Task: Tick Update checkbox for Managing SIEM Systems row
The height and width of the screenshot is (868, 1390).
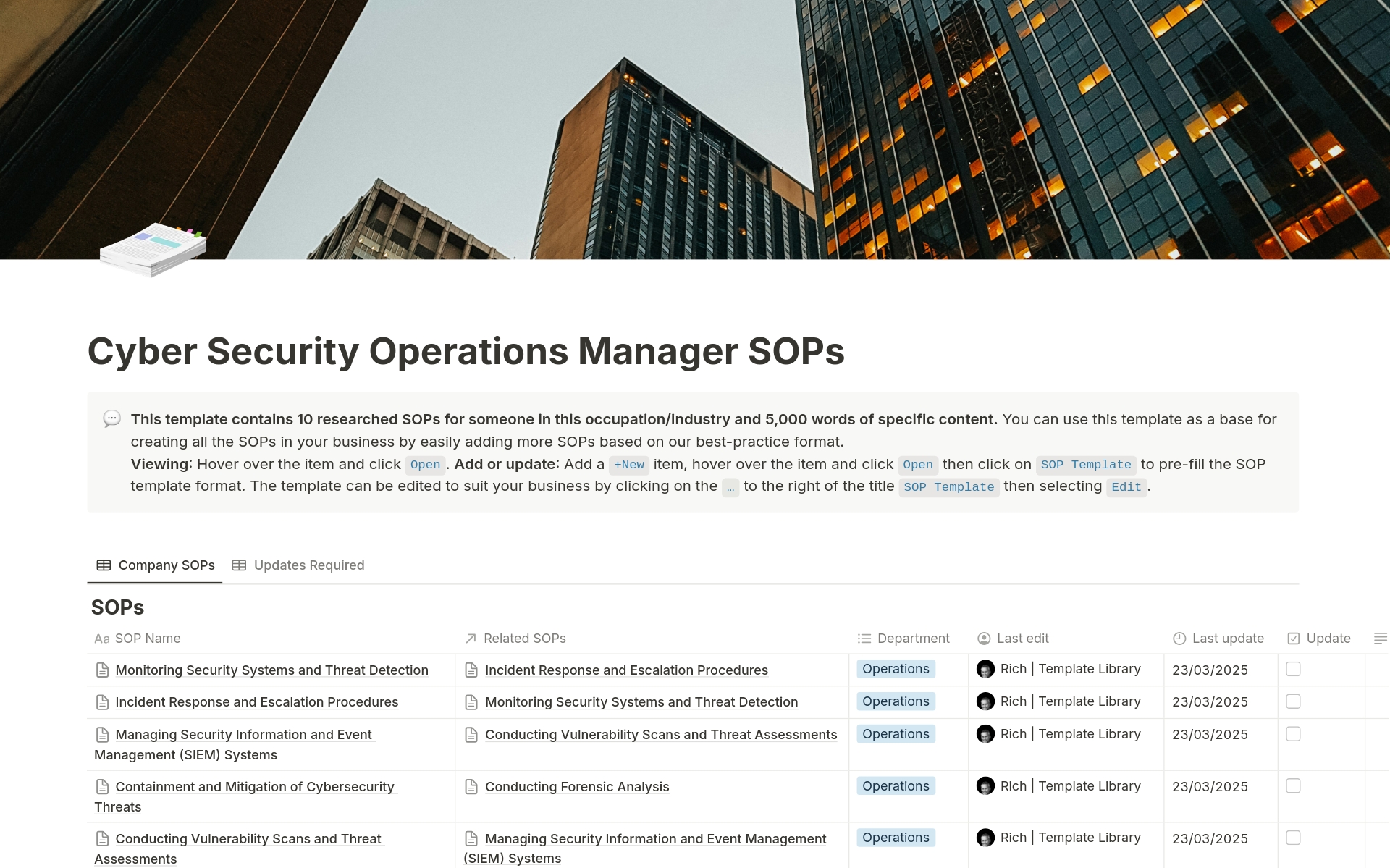Action: 1293,734
